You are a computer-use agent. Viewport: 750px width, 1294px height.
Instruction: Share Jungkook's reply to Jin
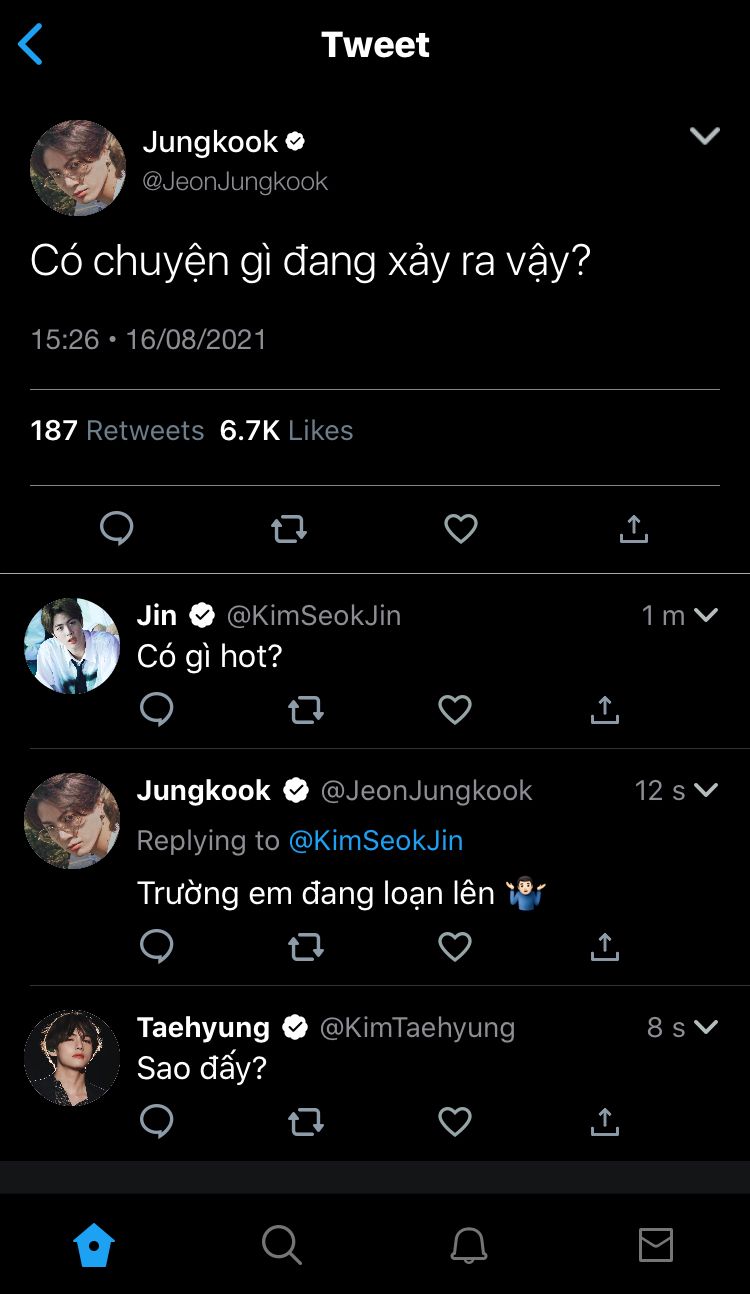click(604, 946)
